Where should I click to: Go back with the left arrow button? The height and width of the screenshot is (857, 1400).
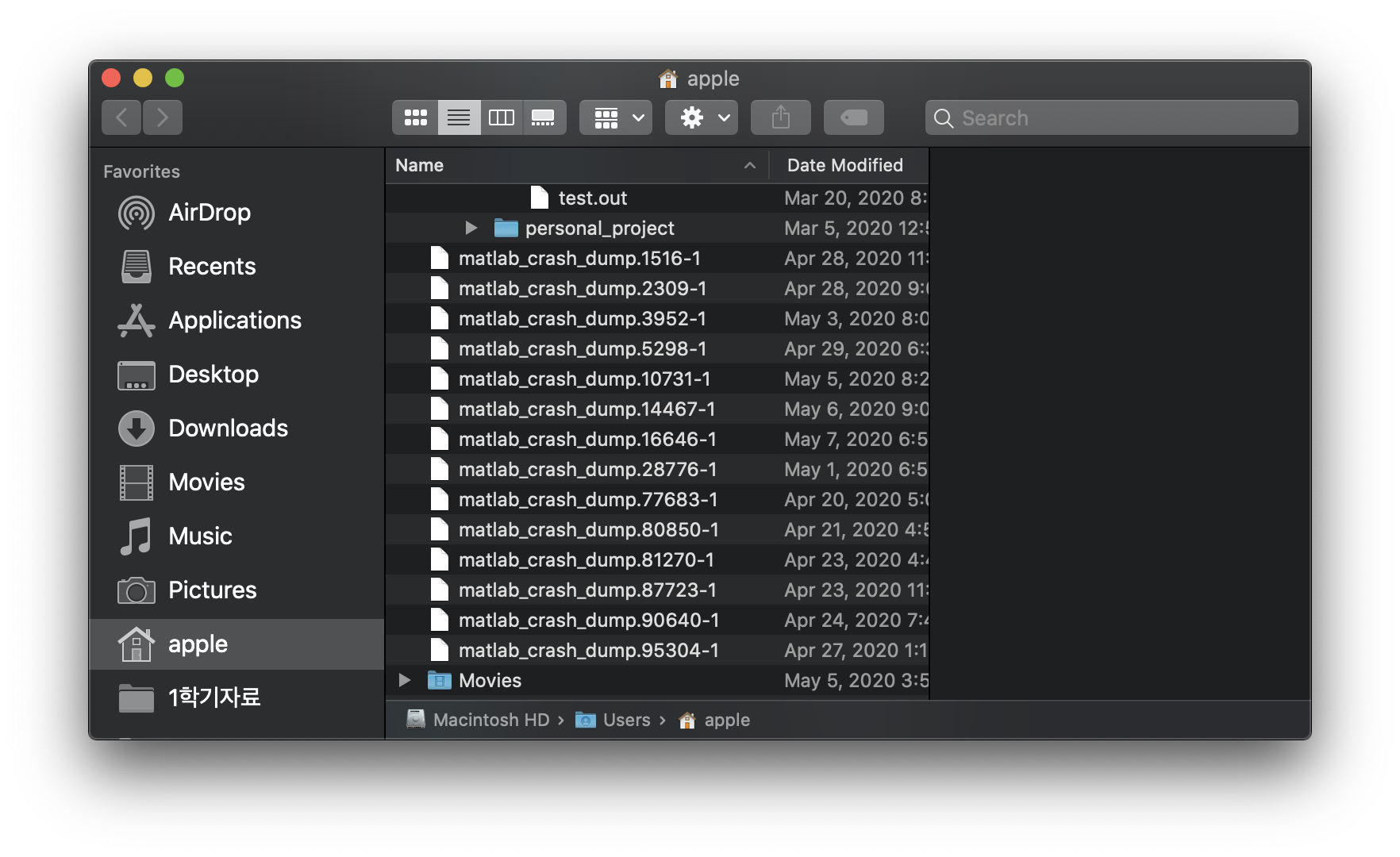121,117
